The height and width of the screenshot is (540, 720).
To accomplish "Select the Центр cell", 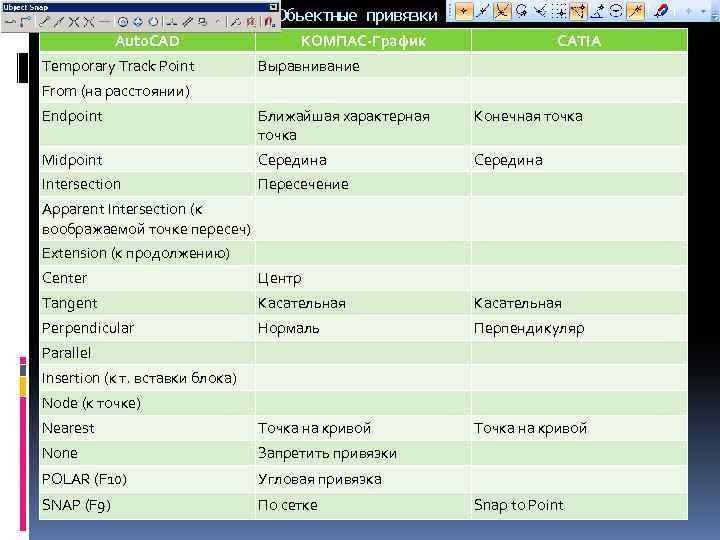I will click(x=363, y=278).
